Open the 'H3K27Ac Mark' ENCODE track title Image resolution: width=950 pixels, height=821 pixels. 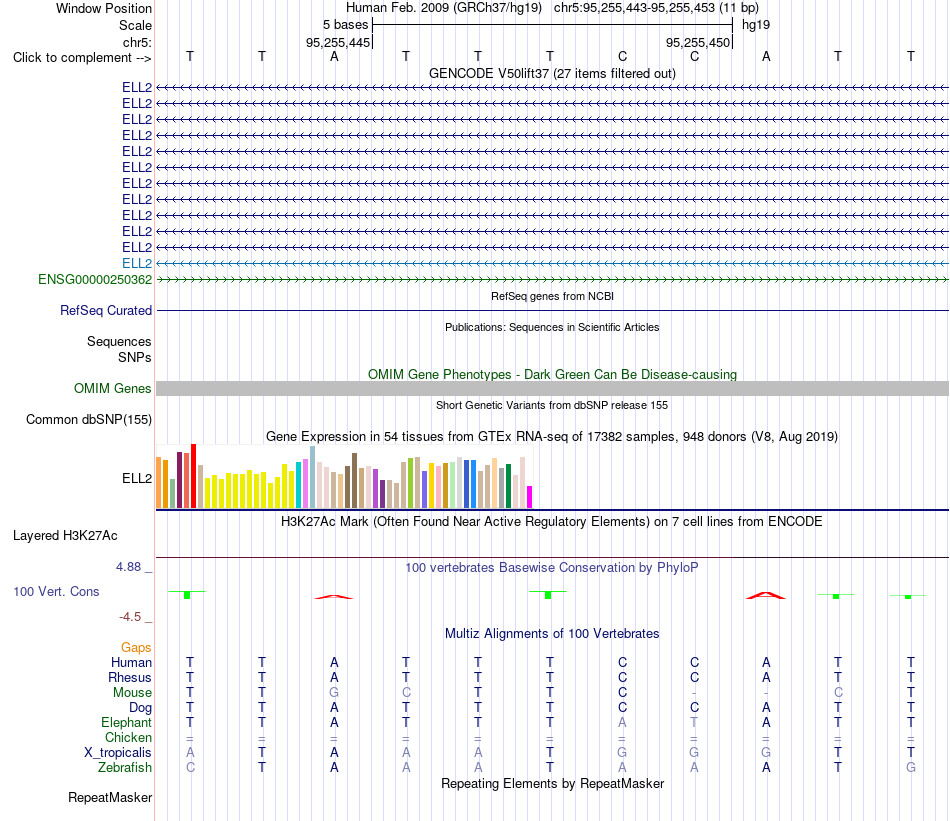click(552, 522)
